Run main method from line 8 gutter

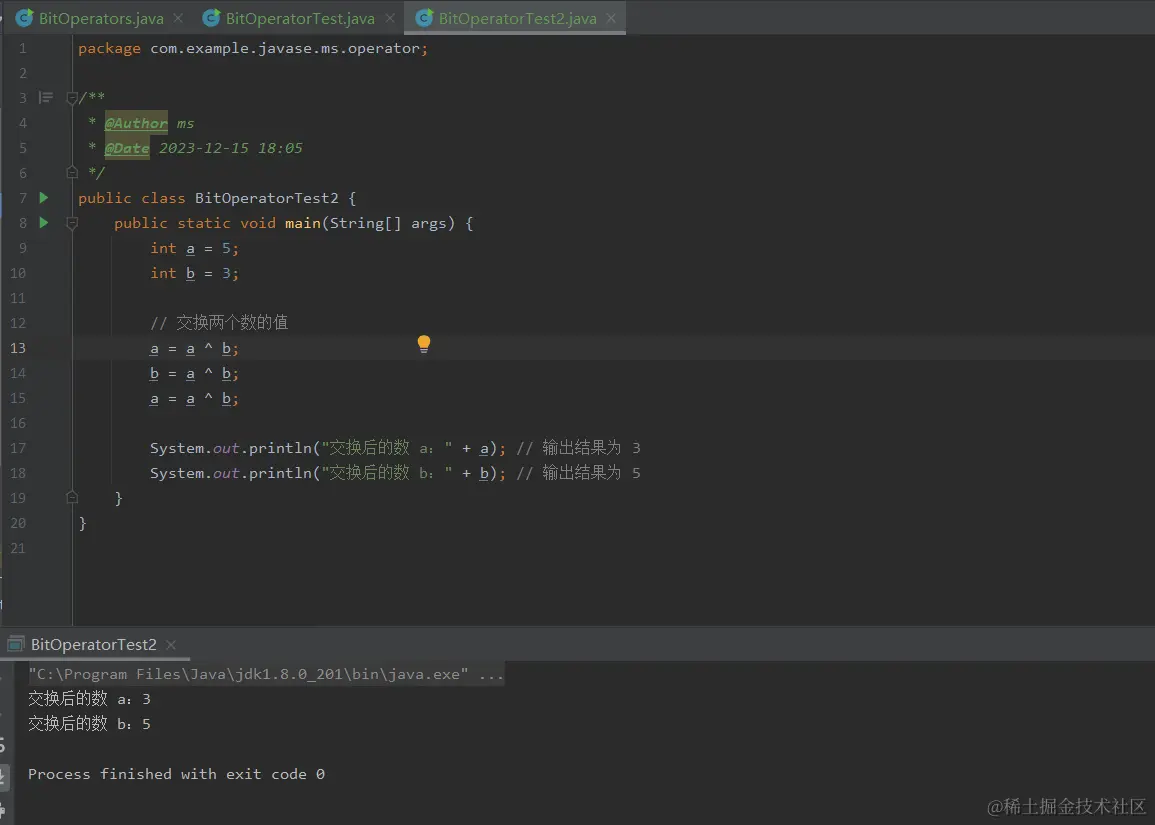(43, 222)
